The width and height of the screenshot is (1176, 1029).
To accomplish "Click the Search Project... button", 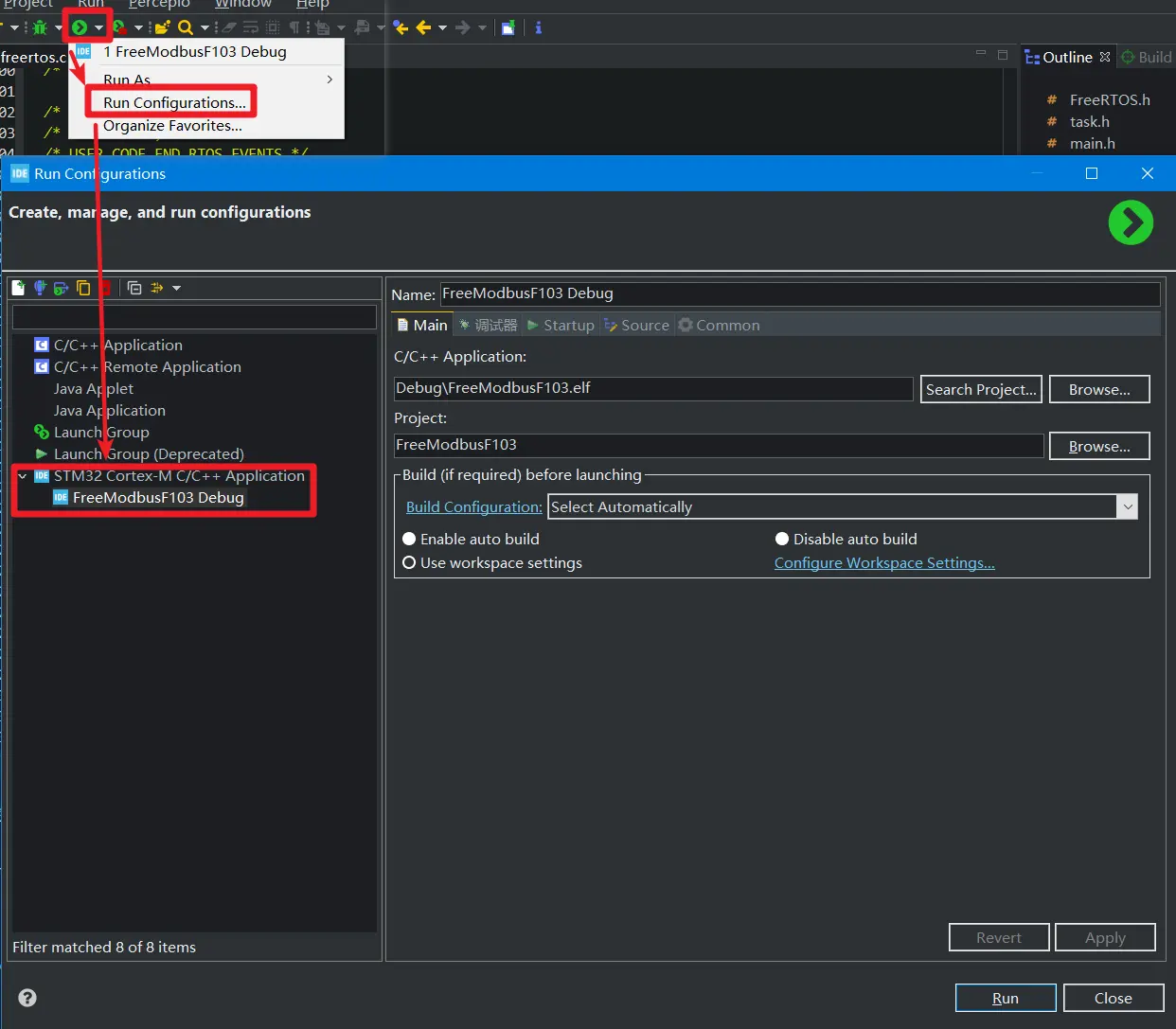I will [x=981, y=389].
